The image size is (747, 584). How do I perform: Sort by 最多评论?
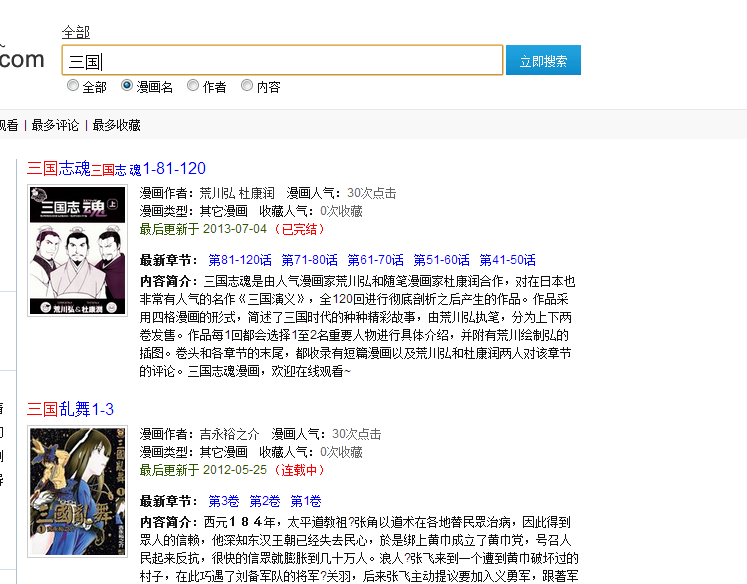tap(55, 125)
